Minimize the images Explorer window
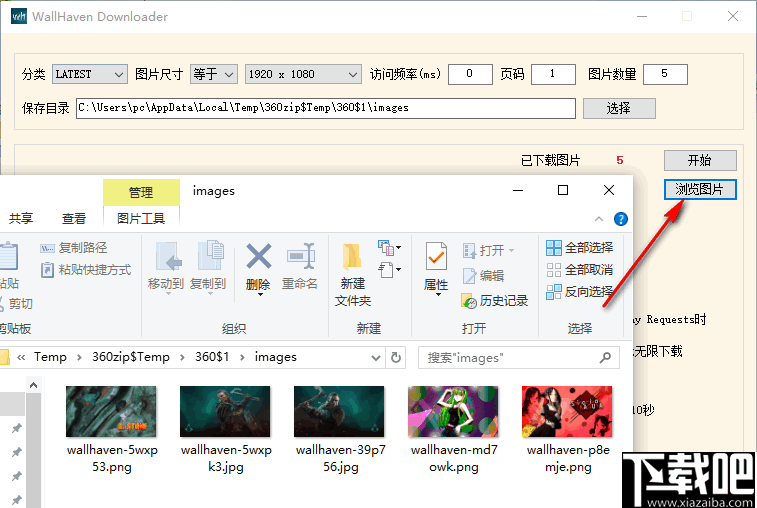757x508 pixels. coord(518,190)
